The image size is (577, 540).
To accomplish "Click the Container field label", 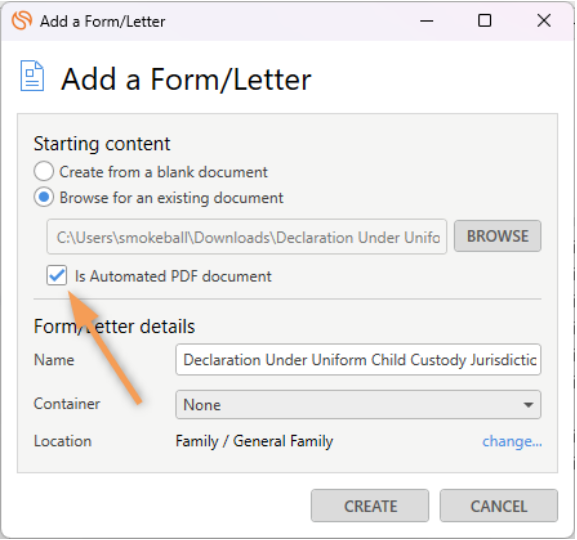I will pyautogui.click(x=67, y=404).
